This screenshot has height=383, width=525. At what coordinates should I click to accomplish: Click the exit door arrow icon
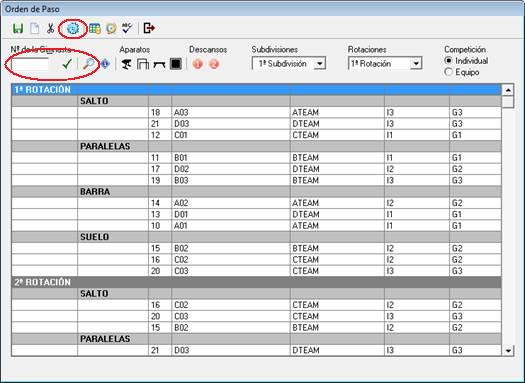point(149,28)
